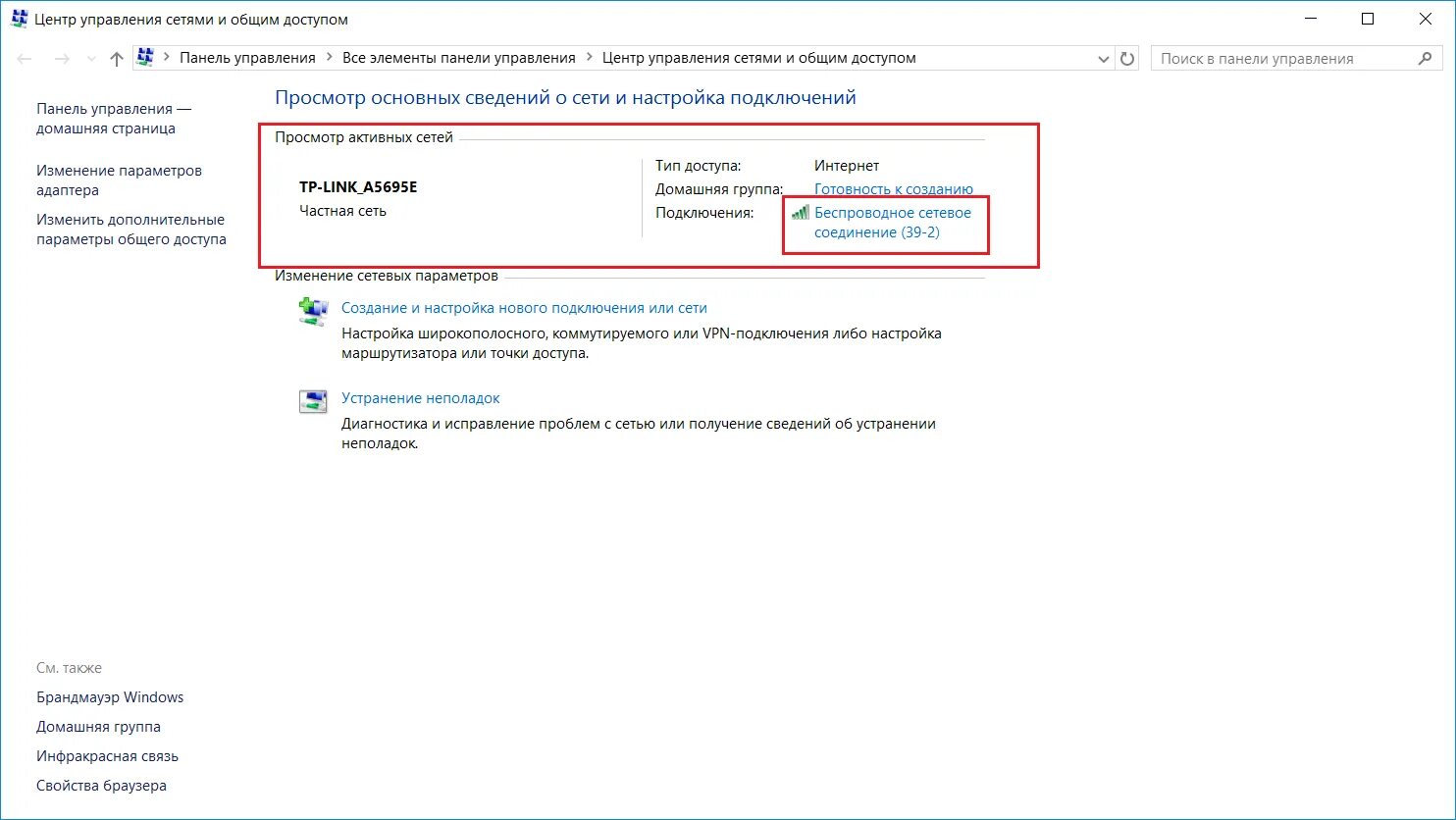Open recent locations dropdown arrow
1456x820 pixels.
(91, 59)
